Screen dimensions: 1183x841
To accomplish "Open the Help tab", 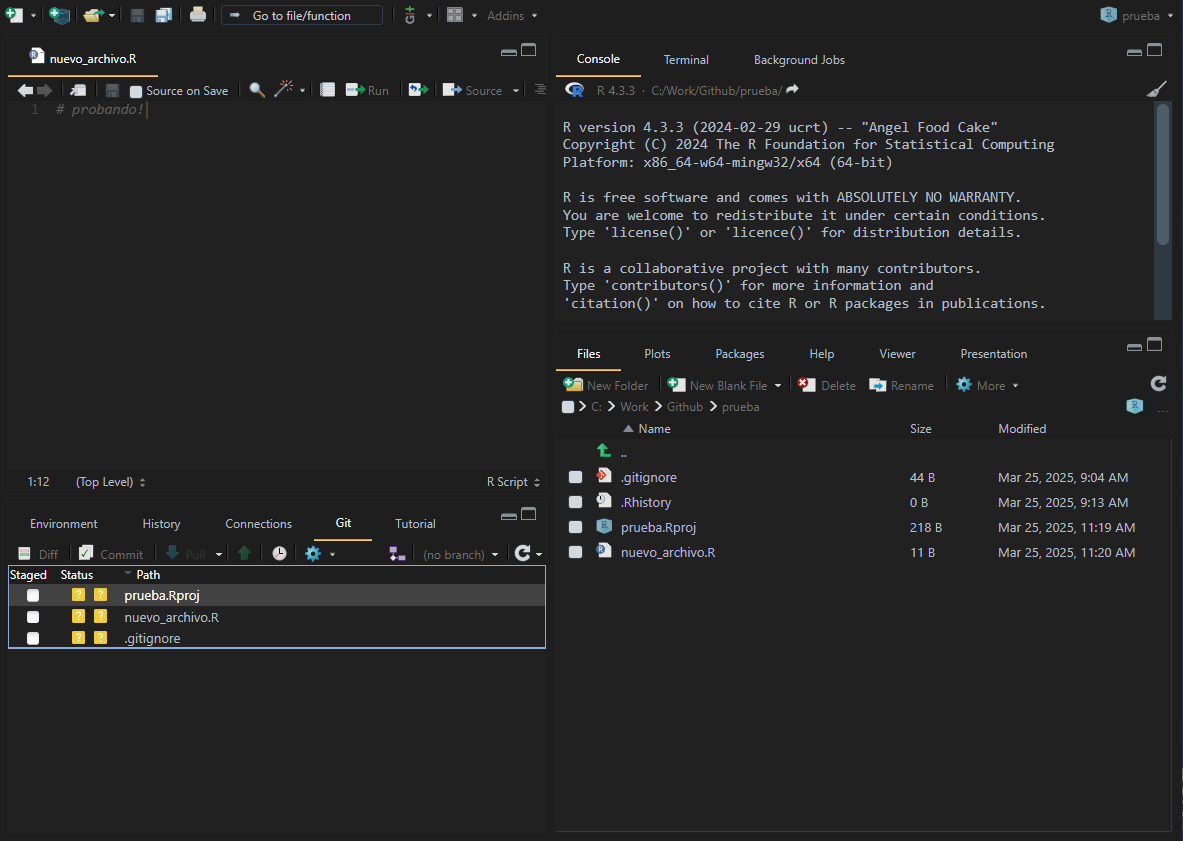I will pyautogui.click(x=822, y=354).
